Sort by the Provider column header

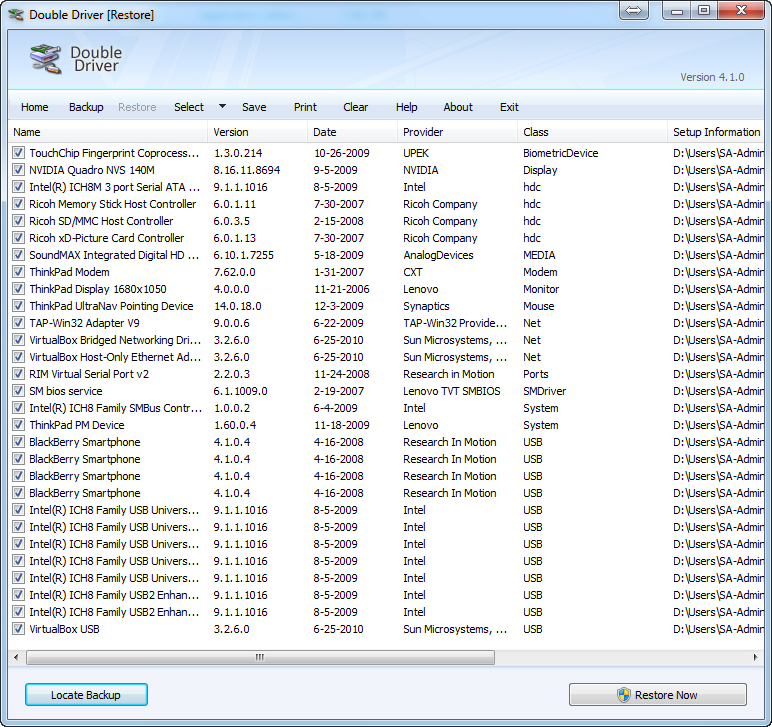click(x=457, y=132)
